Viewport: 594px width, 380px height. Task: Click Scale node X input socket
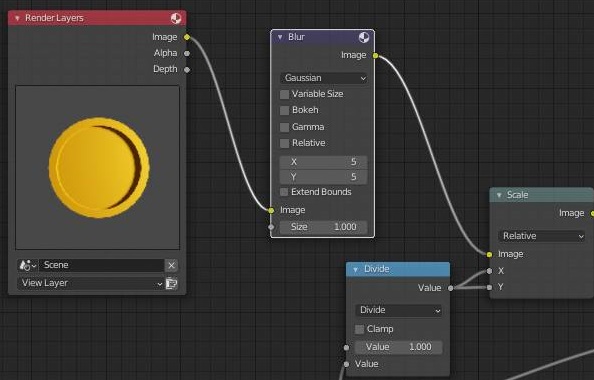click(489, 271)
